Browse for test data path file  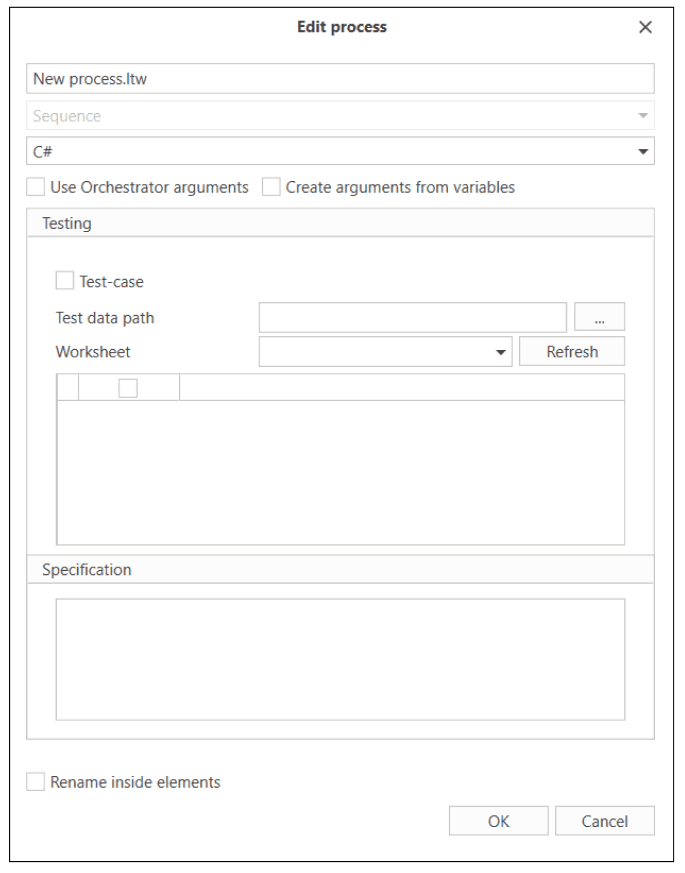600,318
